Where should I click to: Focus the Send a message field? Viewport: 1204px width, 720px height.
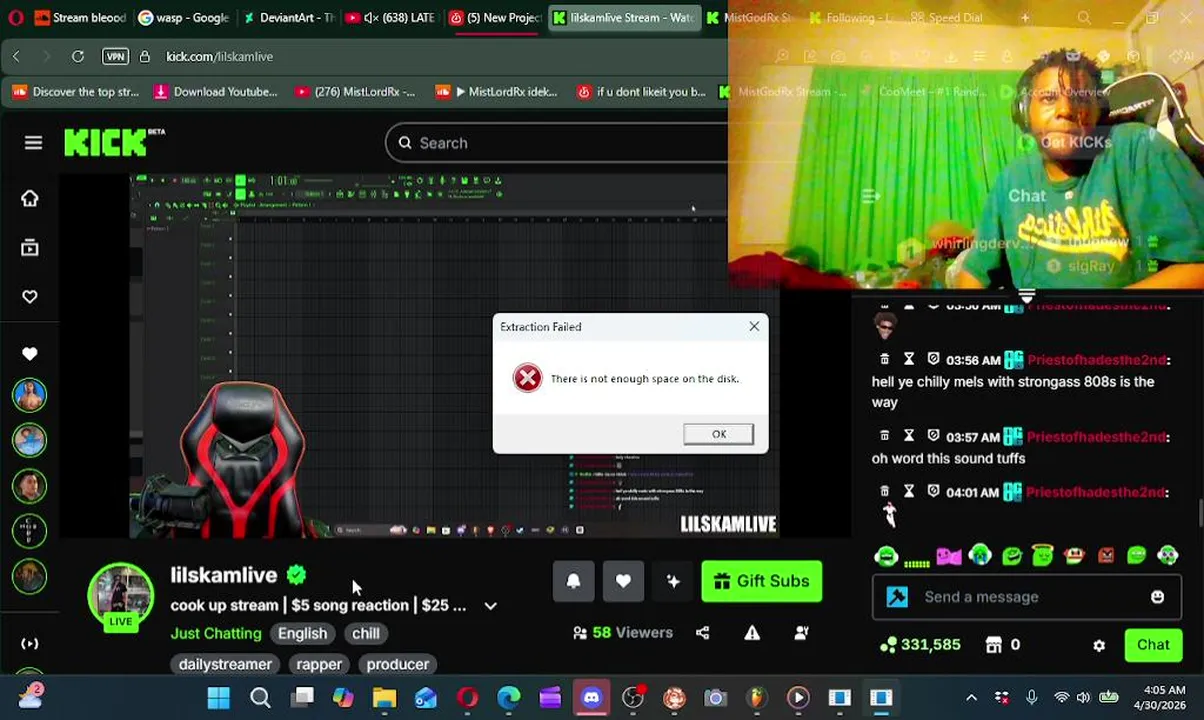coord(1025,597)
